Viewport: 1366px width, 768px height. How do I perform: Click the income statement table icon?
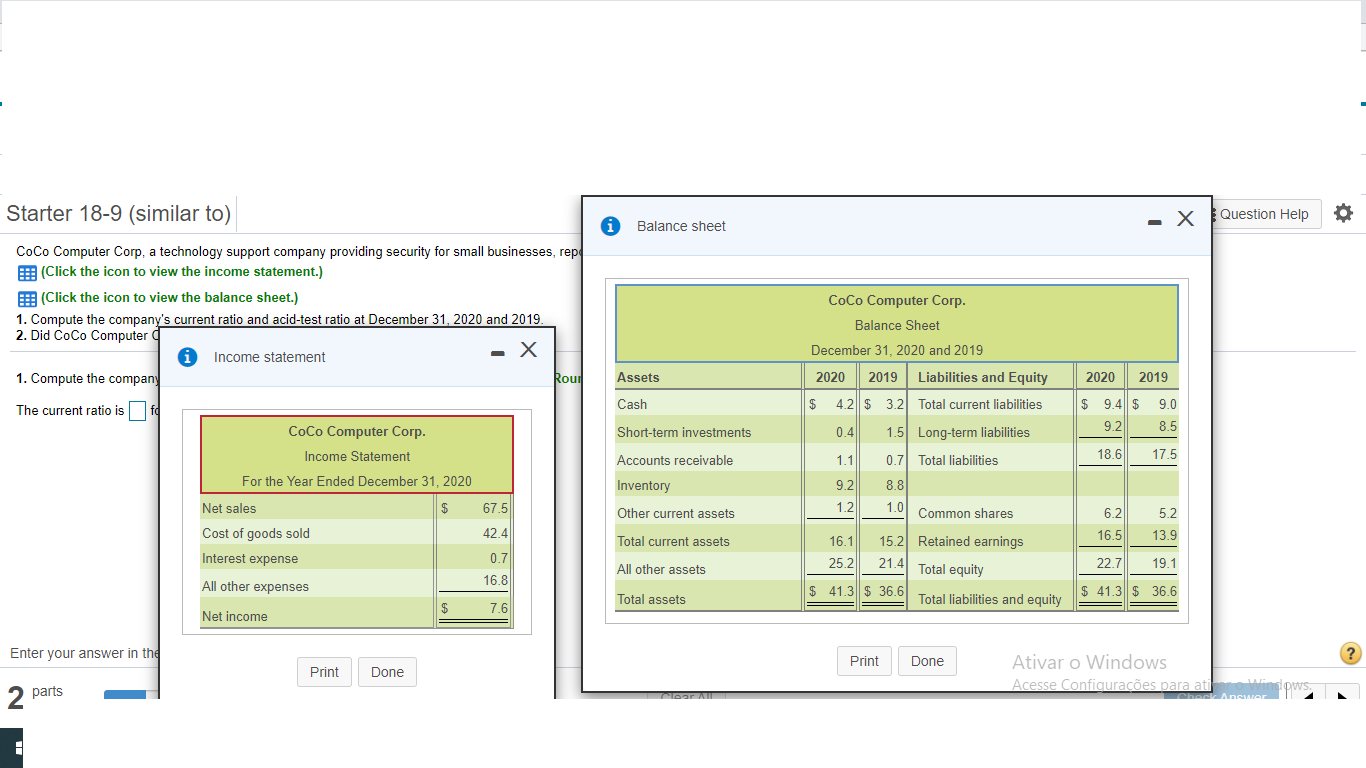coord(27,272)
